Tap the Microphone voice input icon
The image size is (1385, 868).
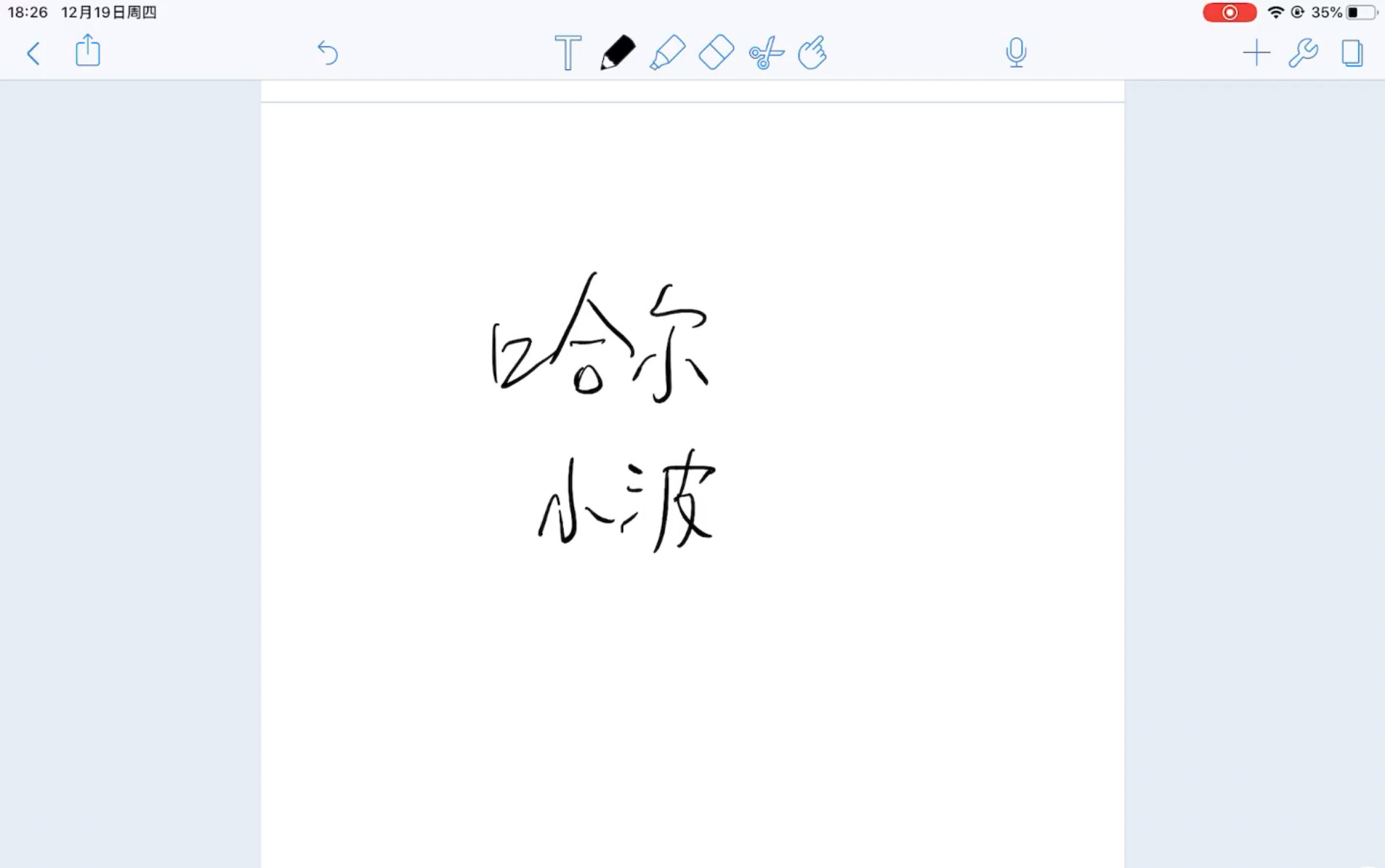[x=1016, y=52]
